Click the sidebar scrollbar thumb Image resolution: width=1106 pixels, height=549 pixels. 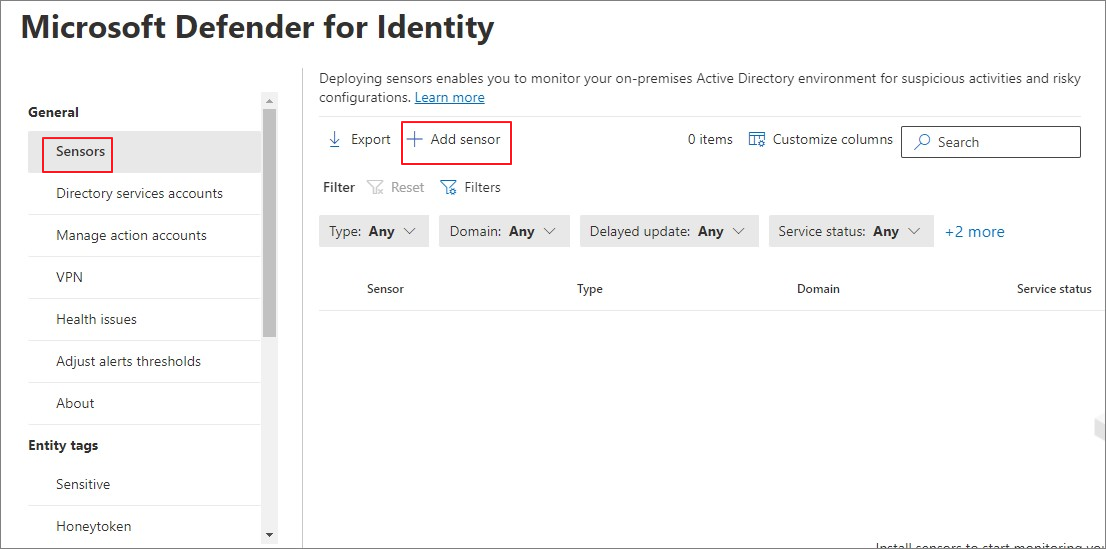(269, 222)
